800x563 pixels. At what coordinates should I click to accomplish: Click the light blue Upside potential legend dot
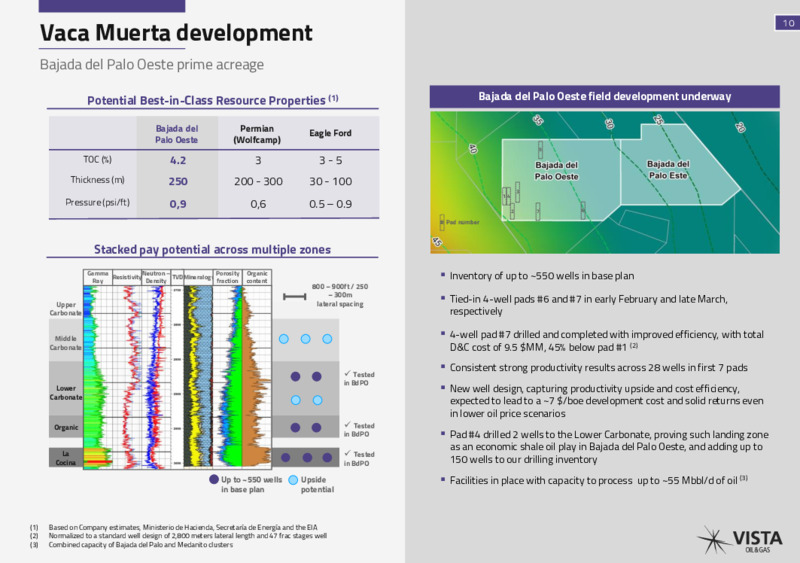[x=293, y=480]
